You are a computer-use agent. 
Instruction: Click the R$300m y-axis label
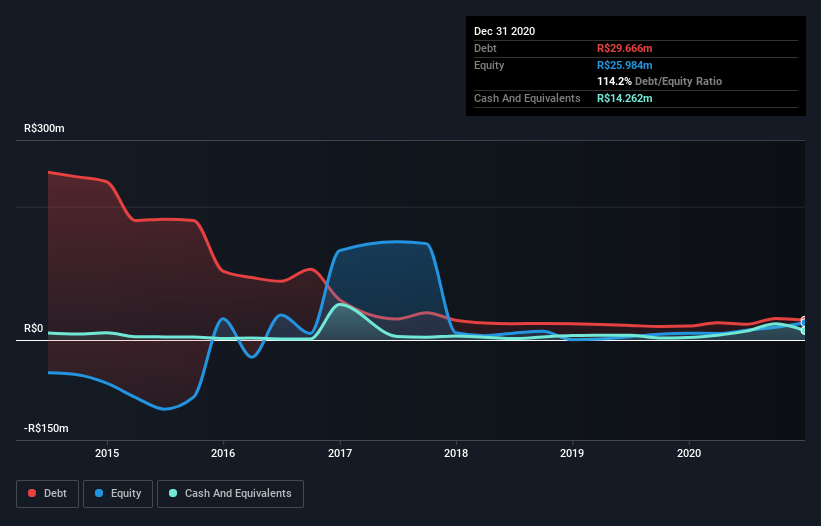point(44,129)
